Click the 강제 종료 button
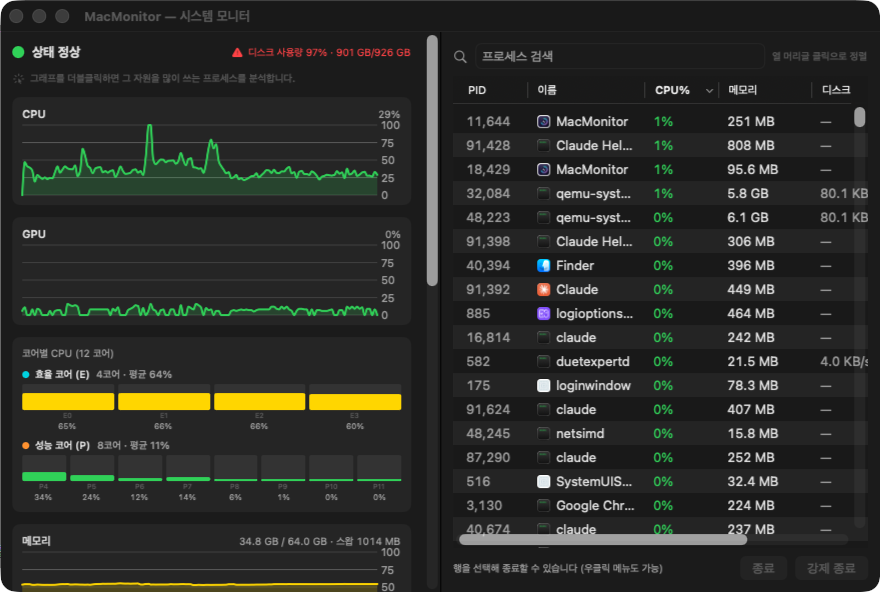The width and height of the screenshot is (880, 592). coord(831,568)
